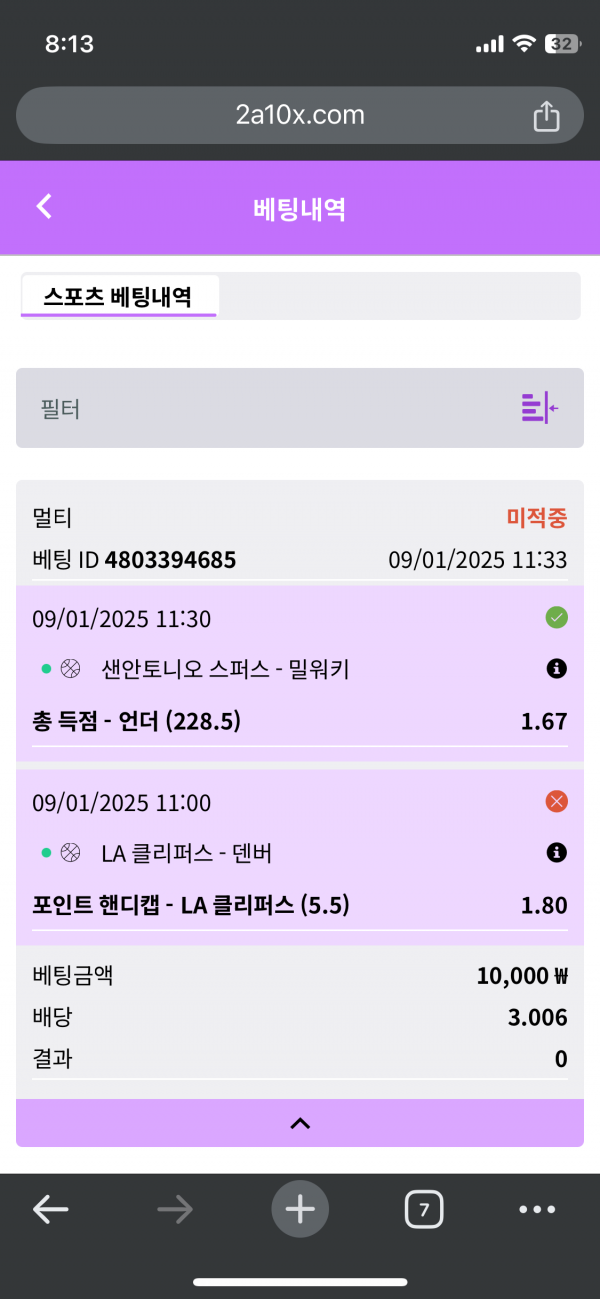Open the 샌안토니오 스퍼스 - 밀워키 match
This screenshot has width=600, height=1299.
[225, 670]
